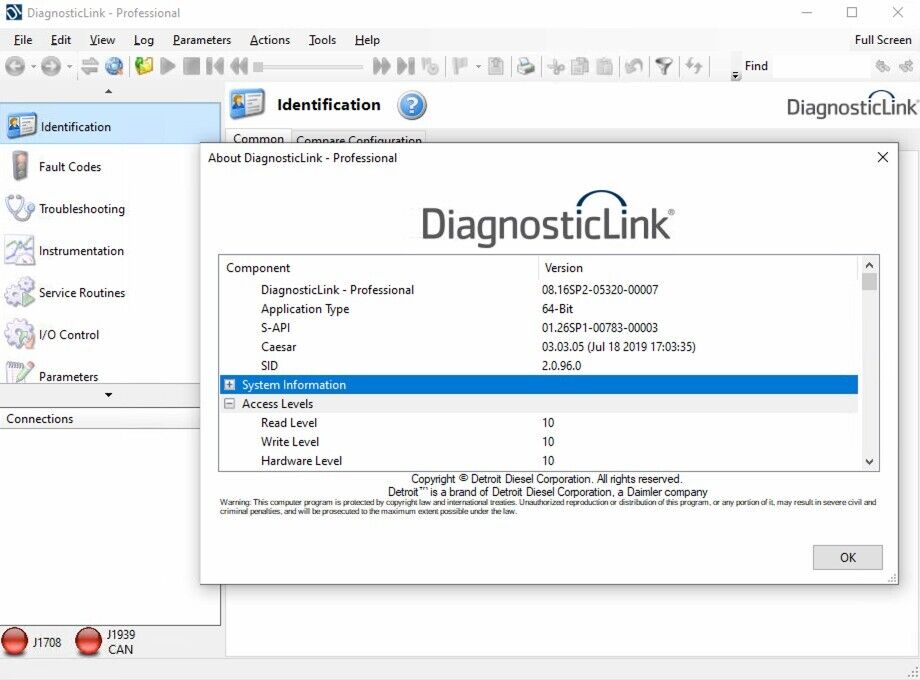Open the back navigation dropdown arrow
920x680 pixels.
coord(31,66)
